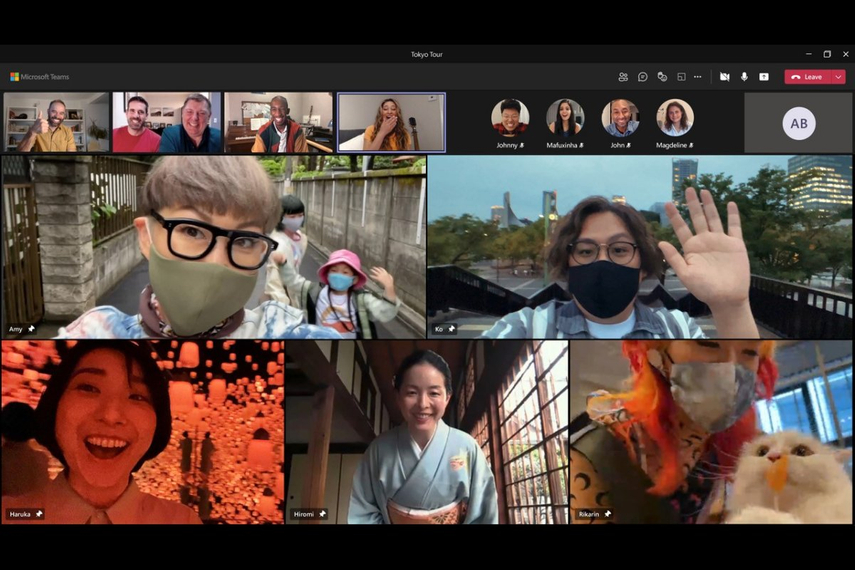The image size is (855, 570).
Task: Toggle the camera on or off
Action: click(x=724, y=77)
